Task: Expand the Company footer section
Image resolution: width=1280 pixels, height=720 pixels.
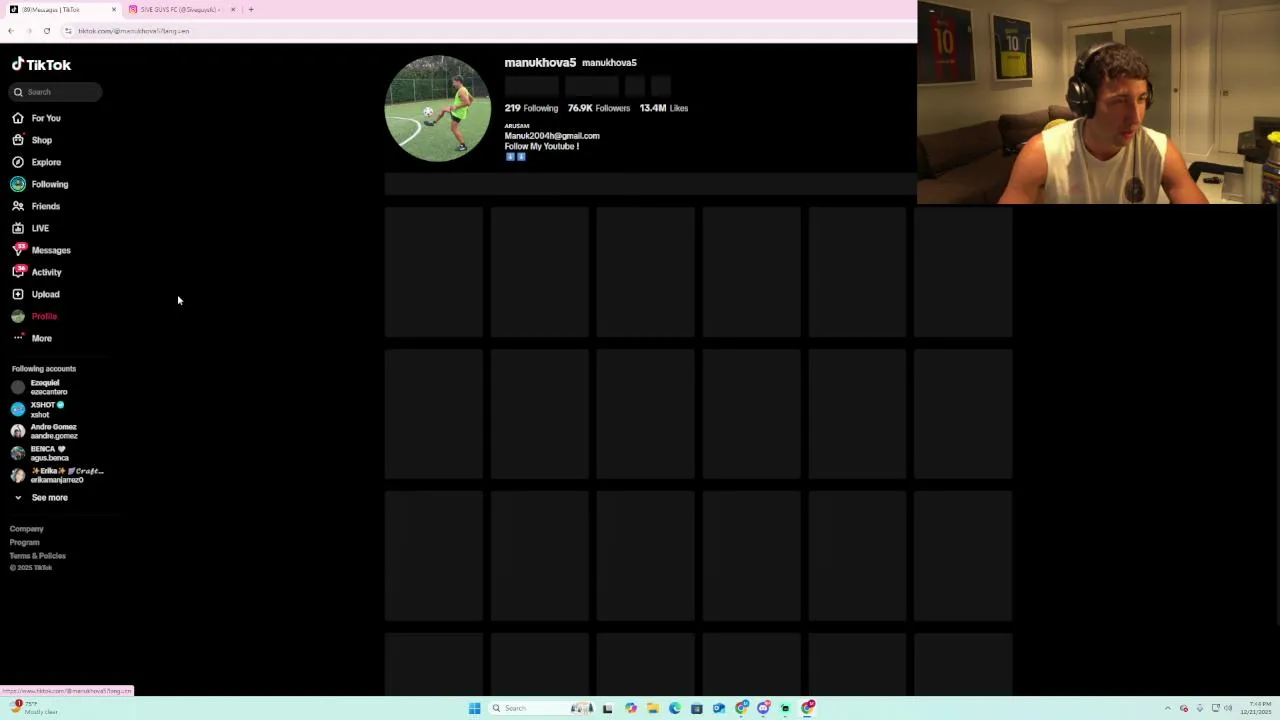Action: (x=27, y=529)
